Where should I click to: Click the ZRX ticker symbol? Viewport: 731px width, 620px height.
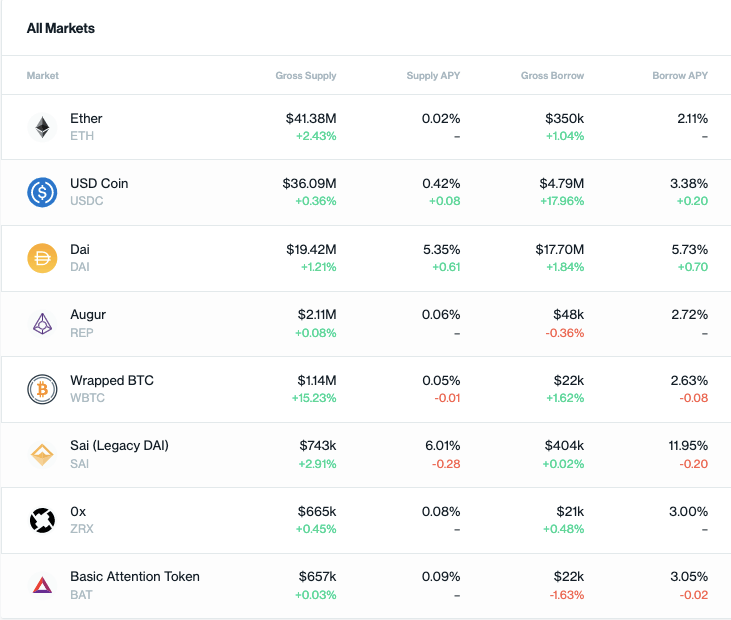click(82, 529)
